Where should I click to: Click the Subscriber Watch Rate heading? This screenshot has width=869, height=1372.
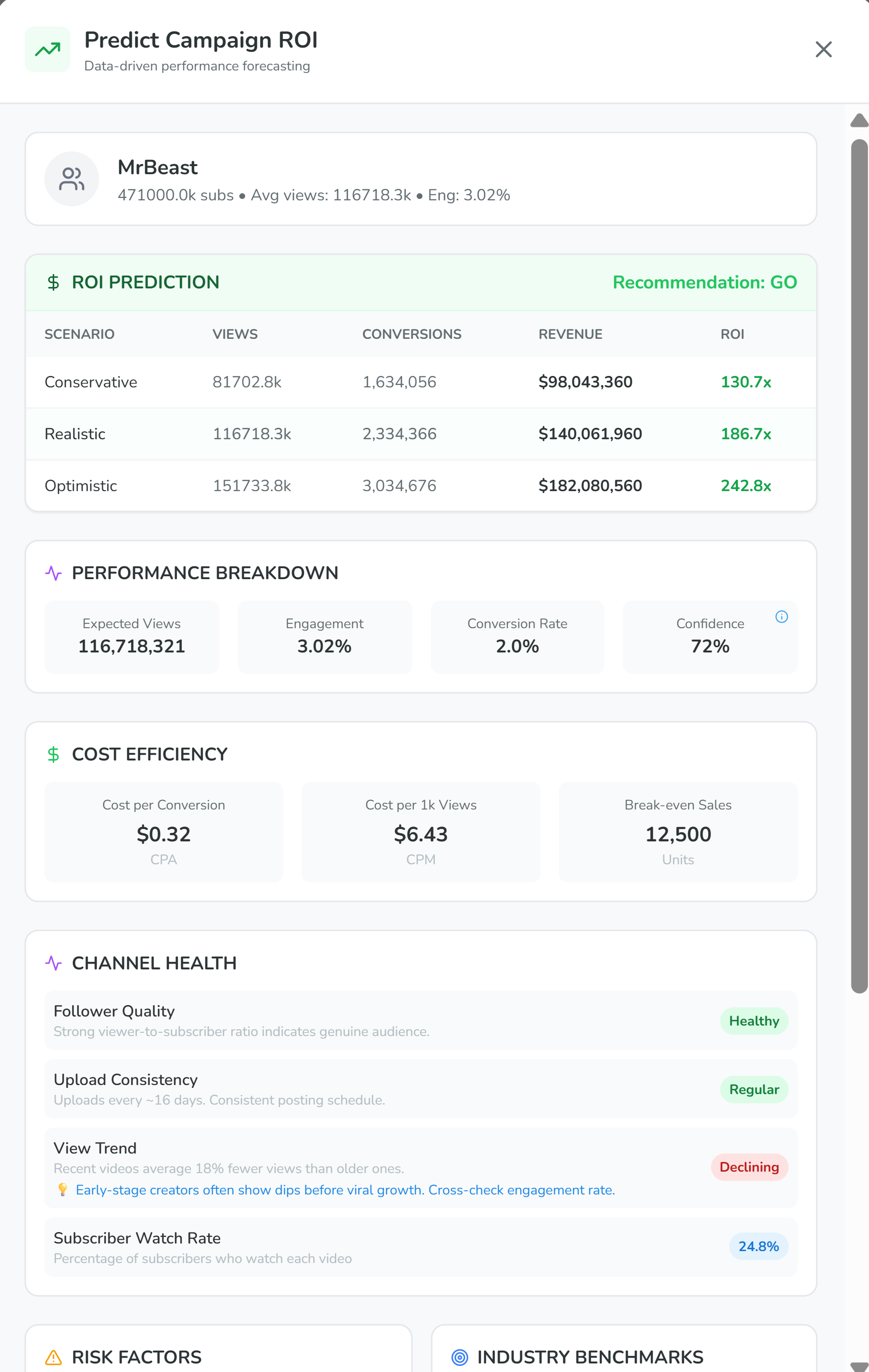[137, 1237]
